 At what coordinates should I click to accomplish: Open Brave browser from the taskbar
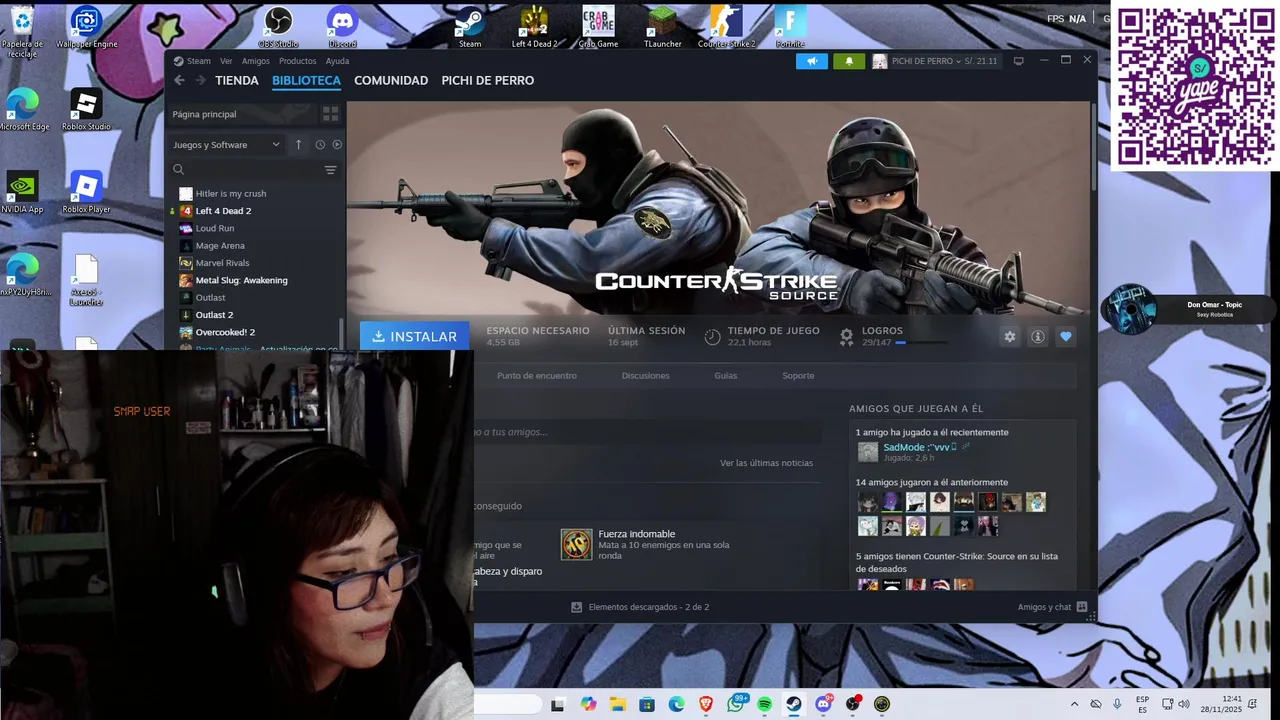tap(706, 704)
